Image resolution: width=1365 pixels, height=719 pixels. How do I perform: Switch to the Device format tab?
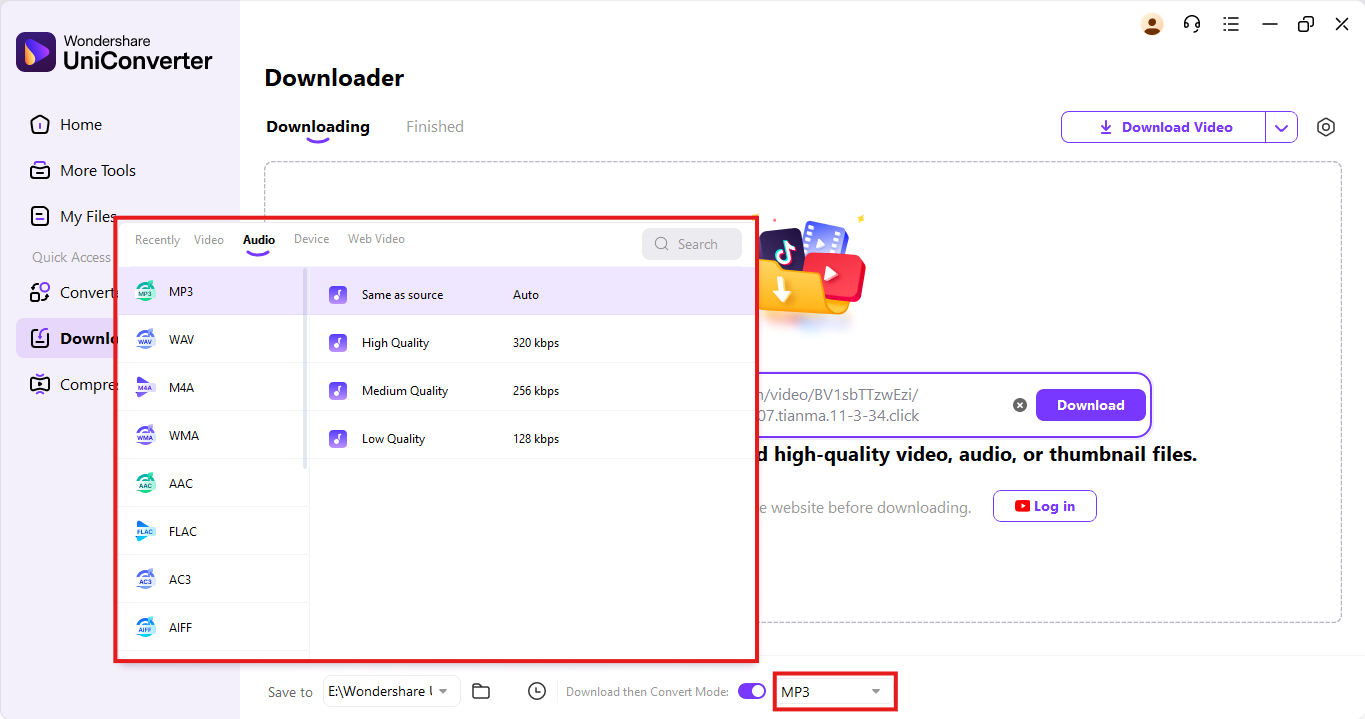pos(311,239)
